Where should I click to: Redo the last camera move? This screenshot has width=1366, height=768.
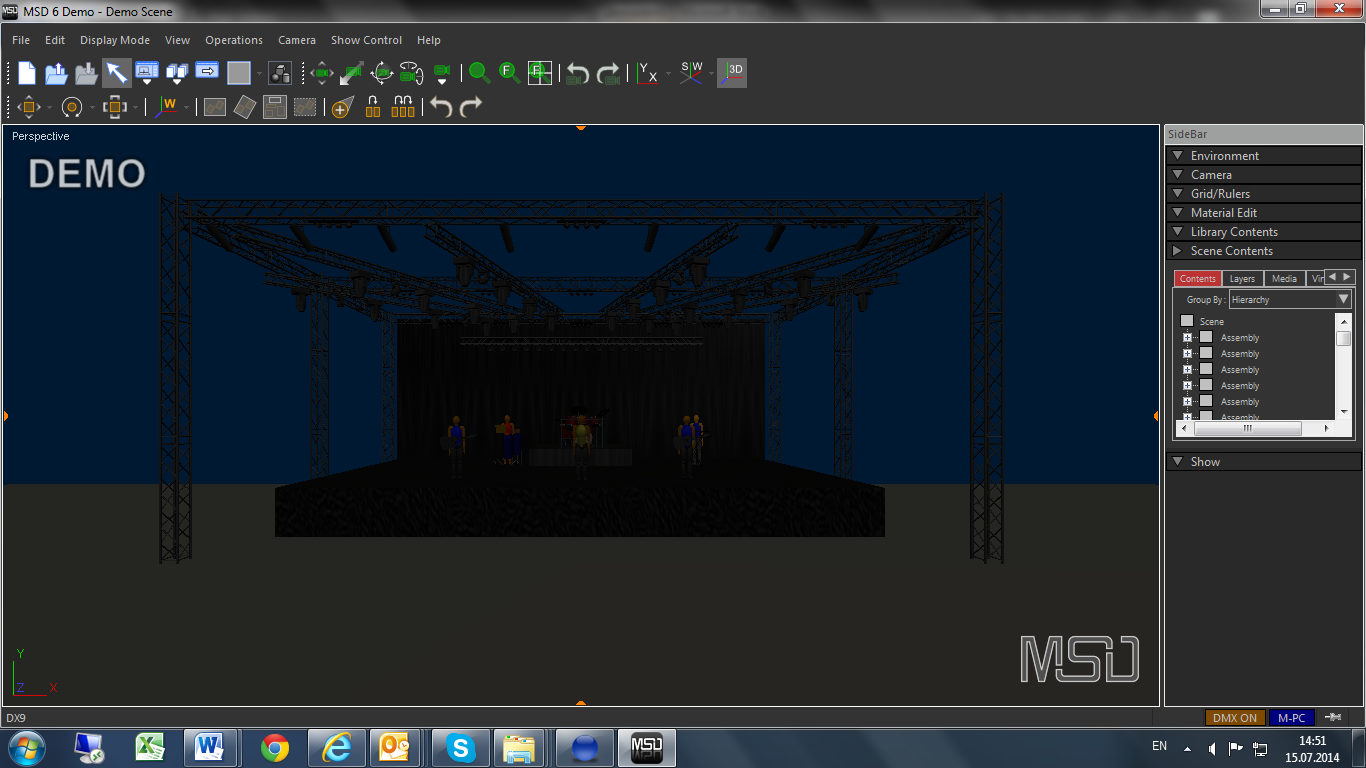(x=608, y=73)
